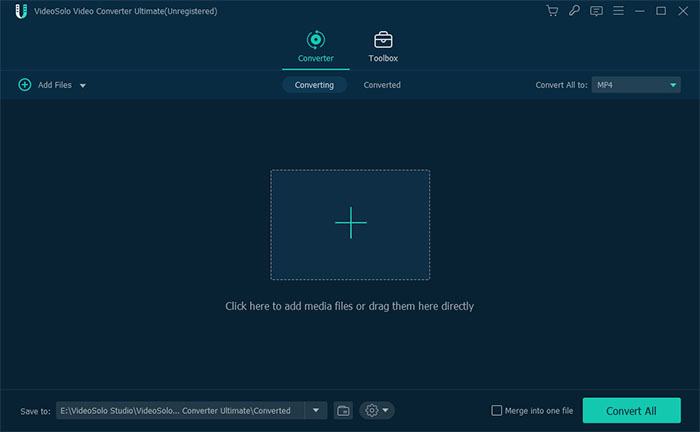This screenshot has height=432, width=700.
Task: Open the output folder icon
Action: (343, 410)
